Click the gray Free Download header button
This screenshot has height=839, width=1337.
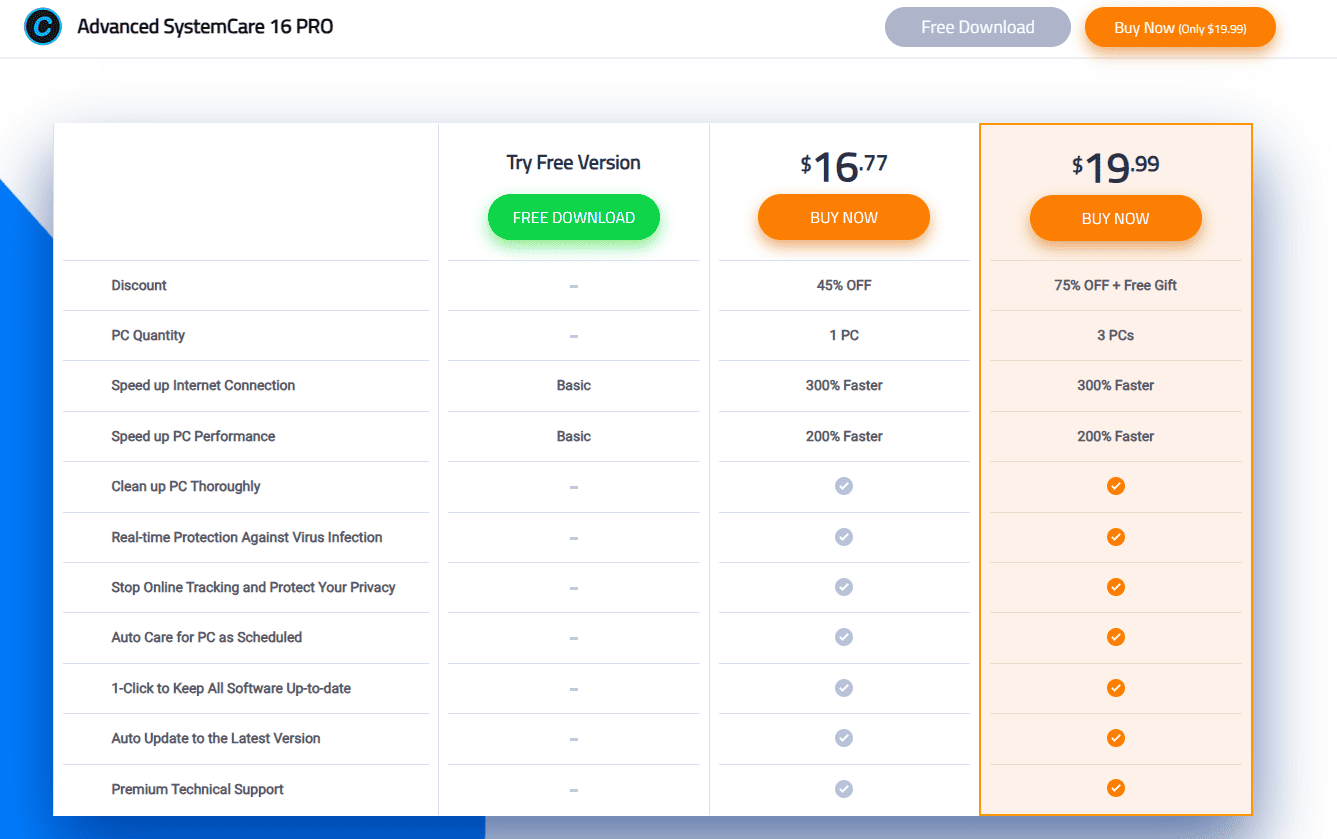pyautogui.click(x=978, y=27)
